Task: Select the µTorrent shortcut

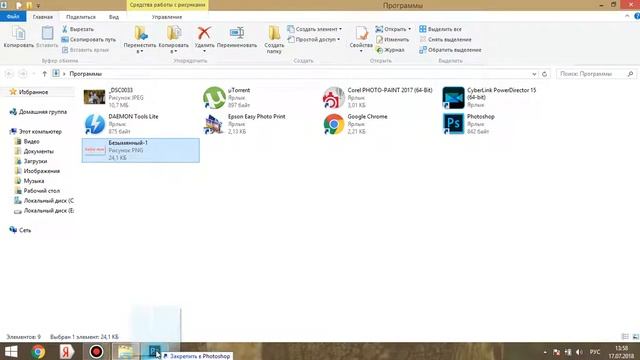Action: point(260,98)
